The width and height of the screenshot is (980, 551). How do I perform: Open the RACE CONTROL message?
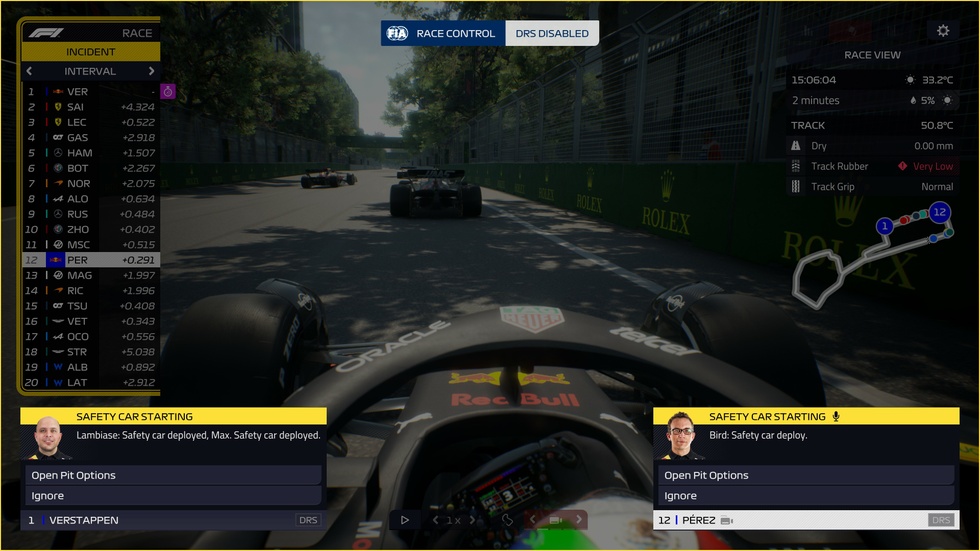pyautogui.click(x=443, y=33)
